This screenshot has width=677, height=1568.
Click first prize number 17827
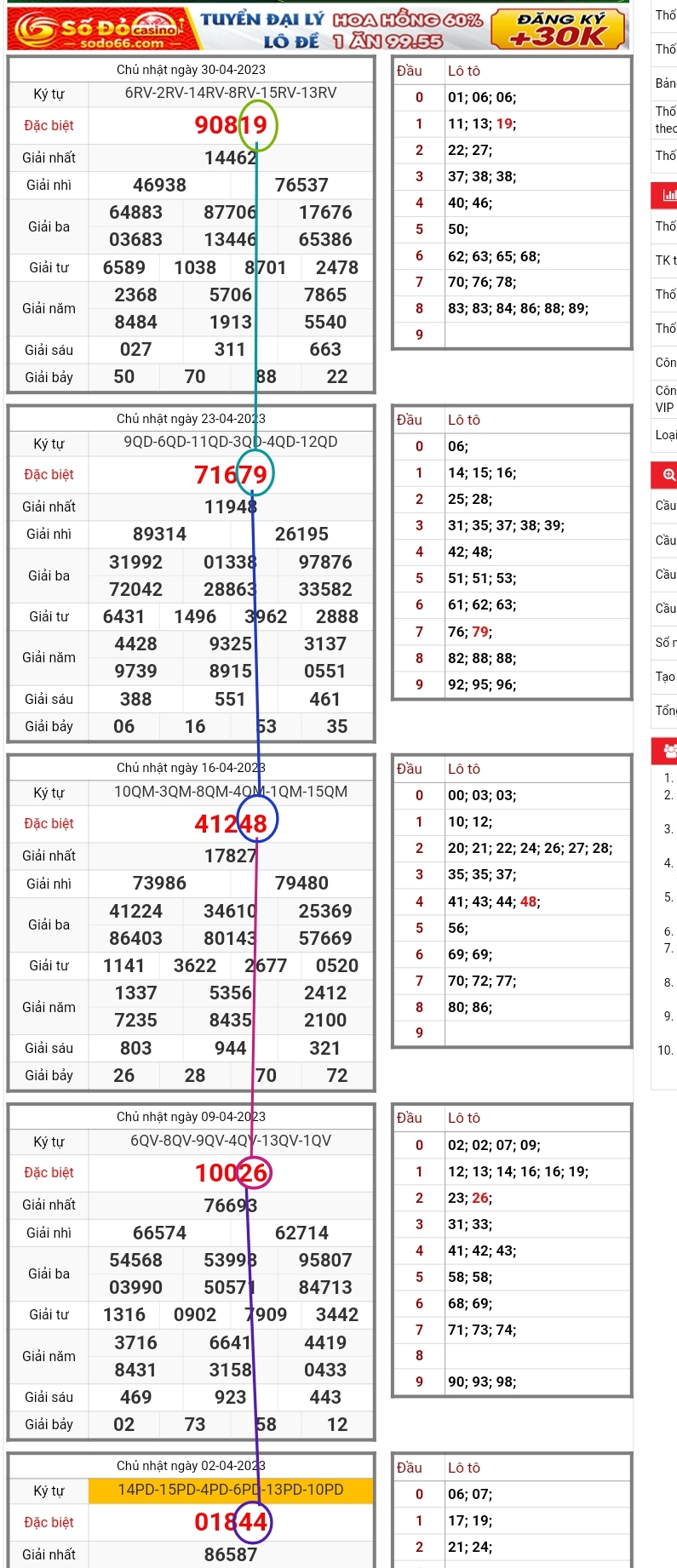click(x=231, y=856)
